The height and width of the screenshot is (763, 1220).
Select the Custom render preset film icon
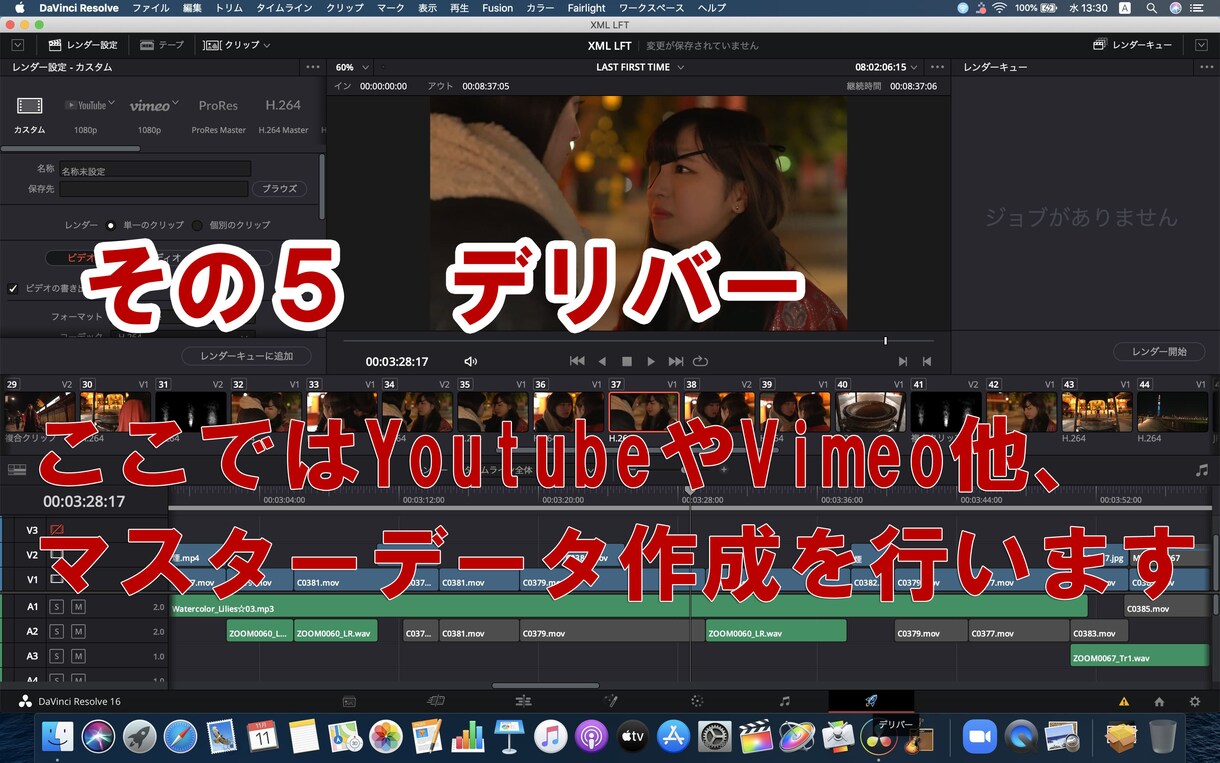[30, 105]
